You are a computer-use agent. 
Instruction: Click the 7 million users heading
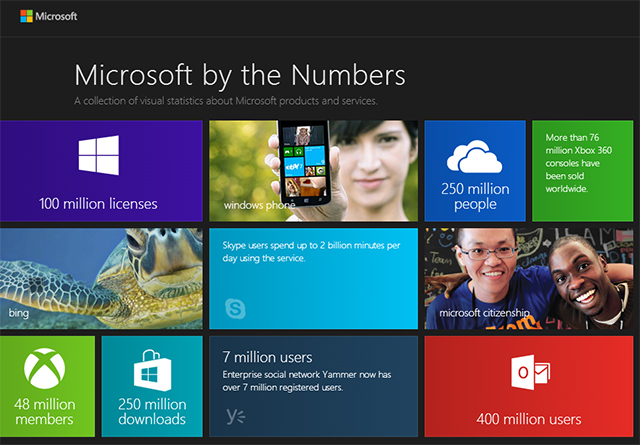[267, 357]
